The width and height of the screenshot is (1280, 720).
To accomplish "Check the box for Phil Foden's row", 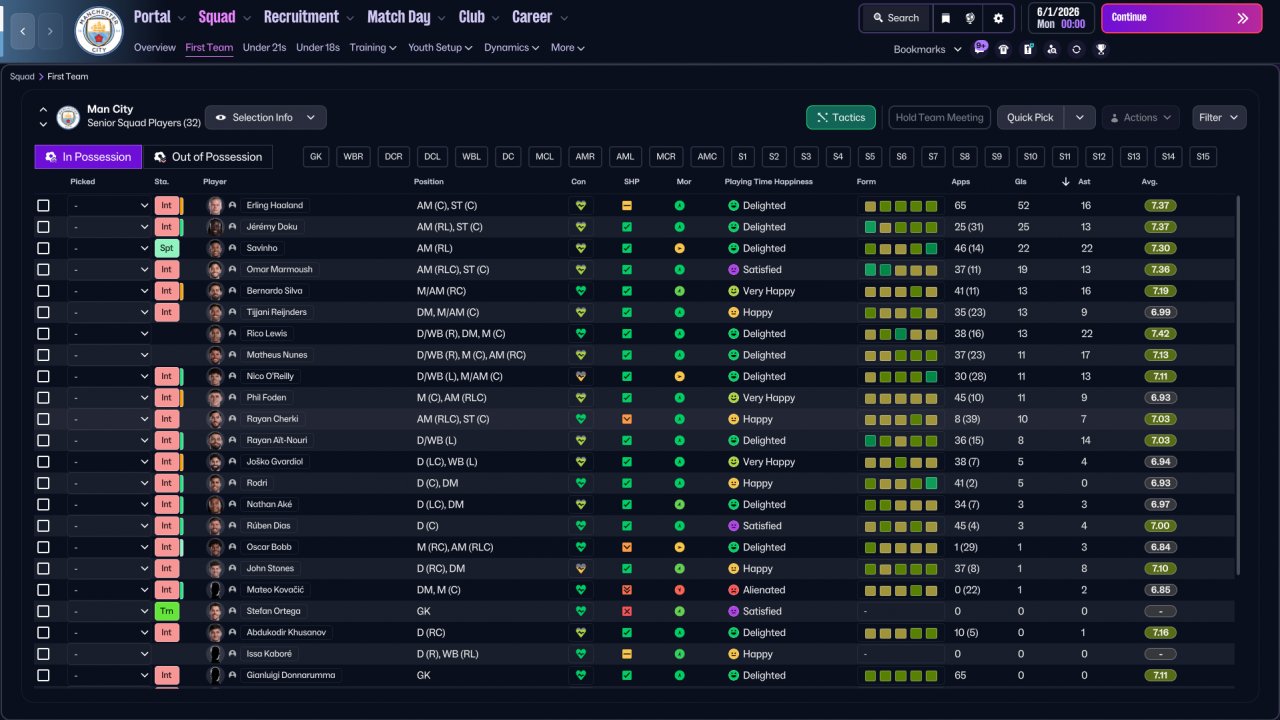I will point(43,398).
